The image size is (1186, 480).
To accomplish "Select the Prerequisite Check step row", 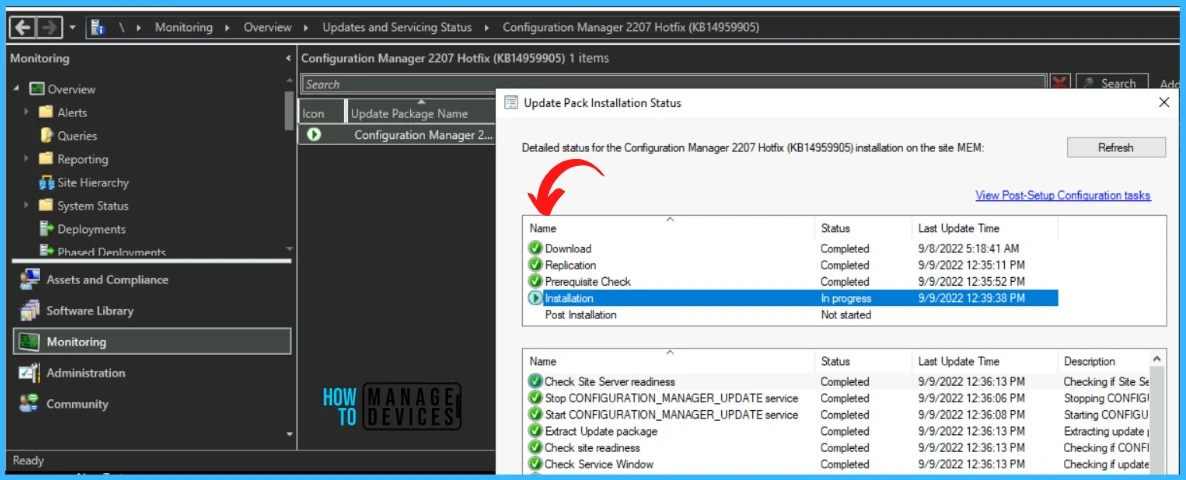I will click(792, 282).
